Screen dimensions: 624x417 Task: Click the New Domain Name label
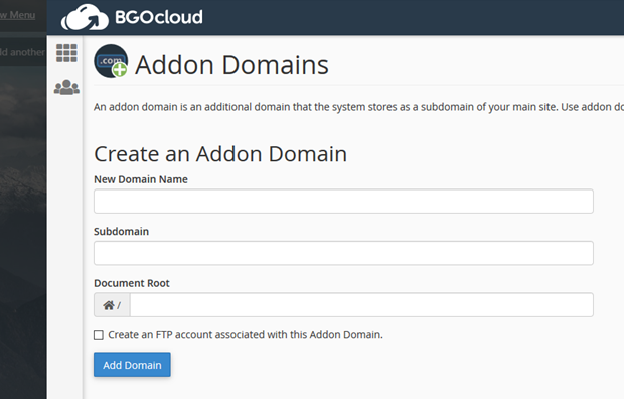[141, 179]
